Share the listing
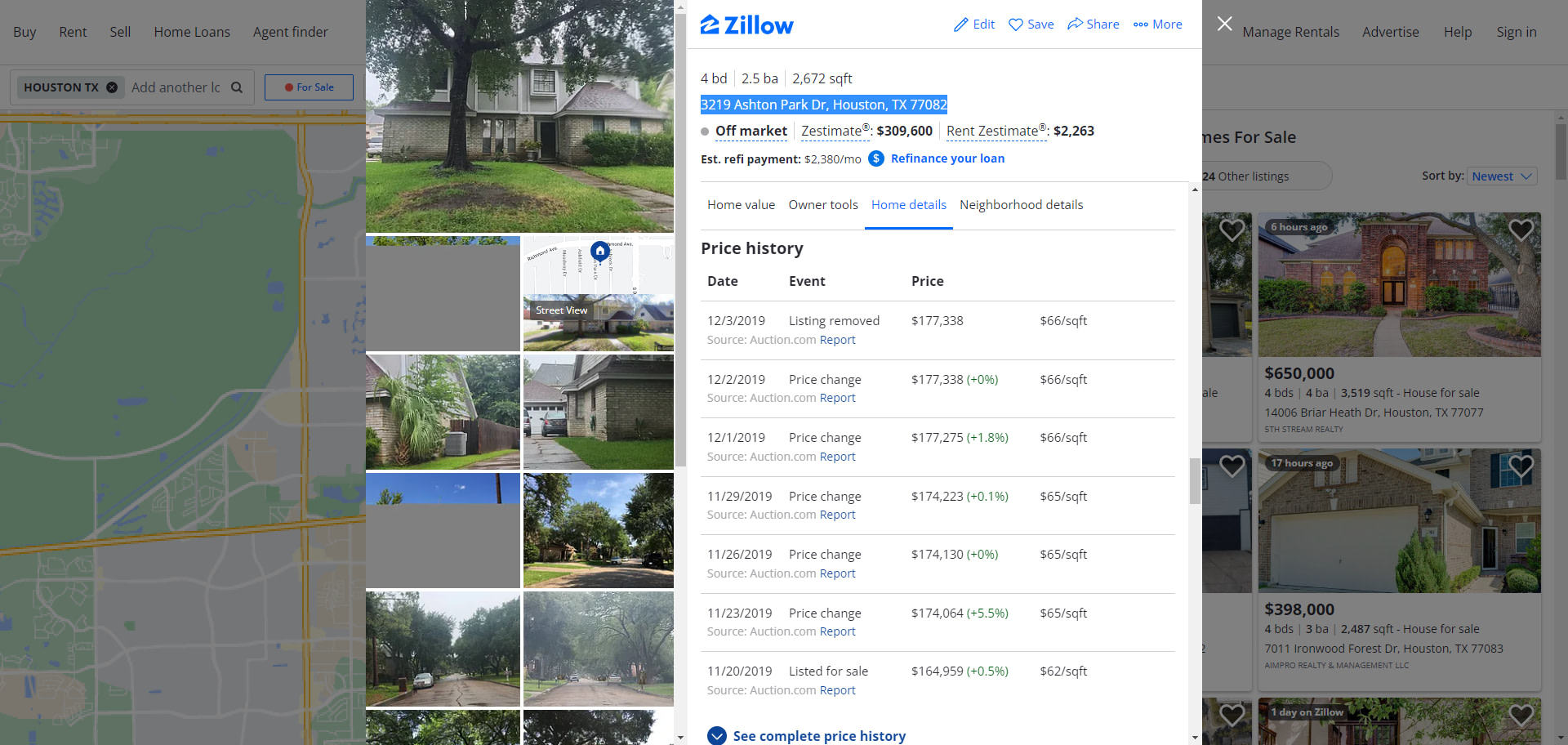 point(1094,25)
